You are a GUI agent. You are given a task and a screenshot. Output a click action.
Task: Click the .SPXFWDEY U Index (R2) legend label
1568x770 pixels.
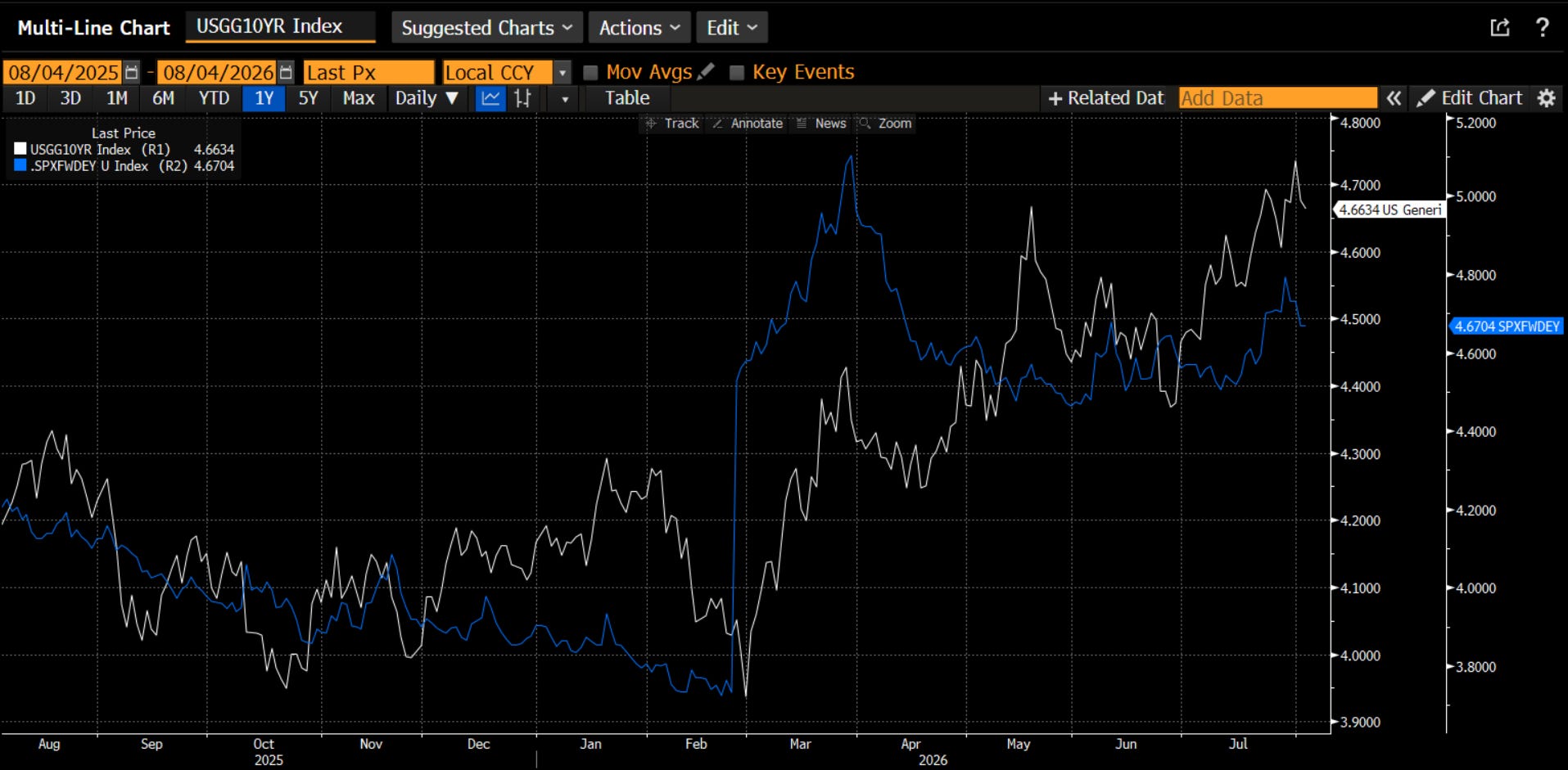coord(109,166)
